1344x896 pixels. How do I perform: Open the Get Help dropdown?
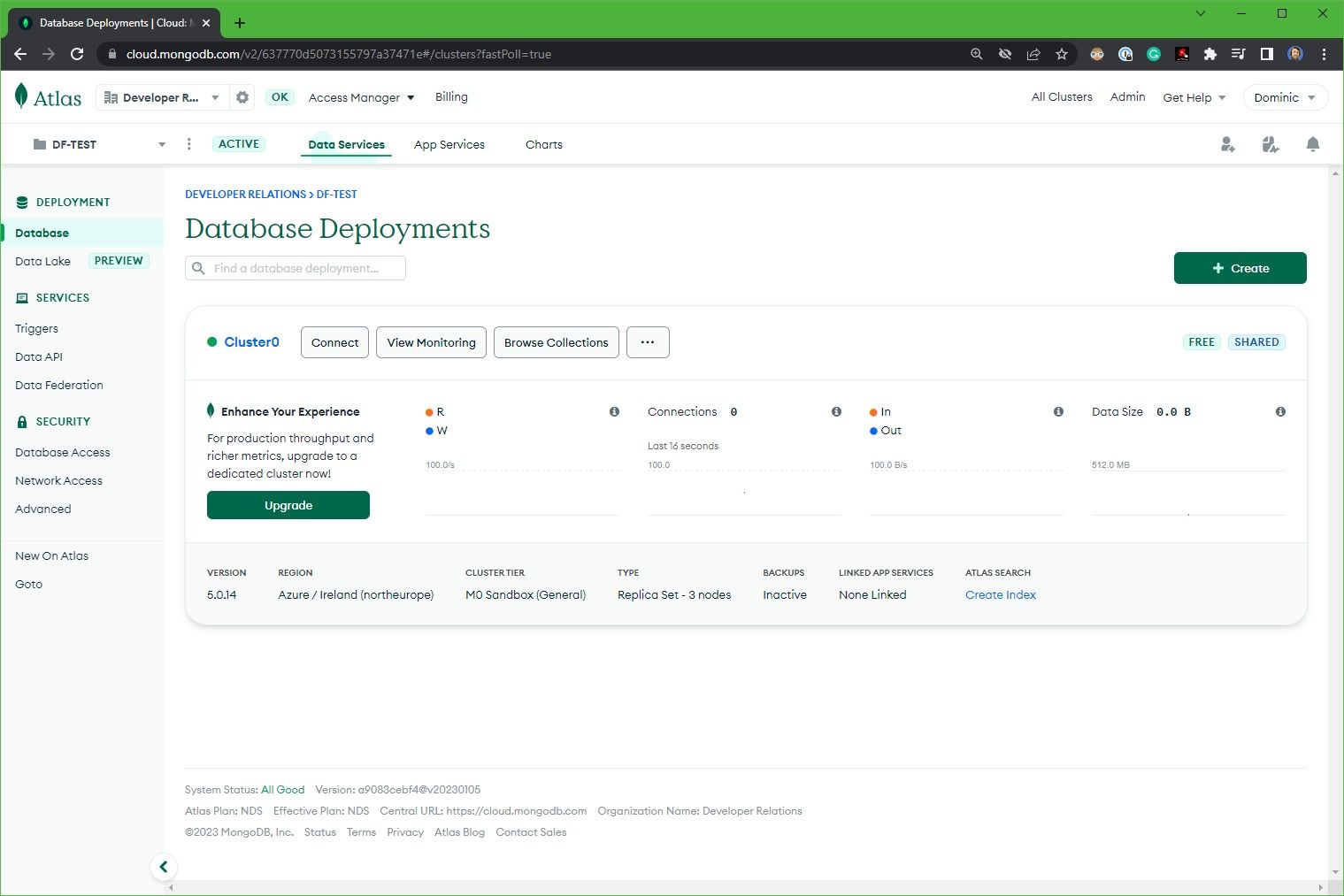1194,97
